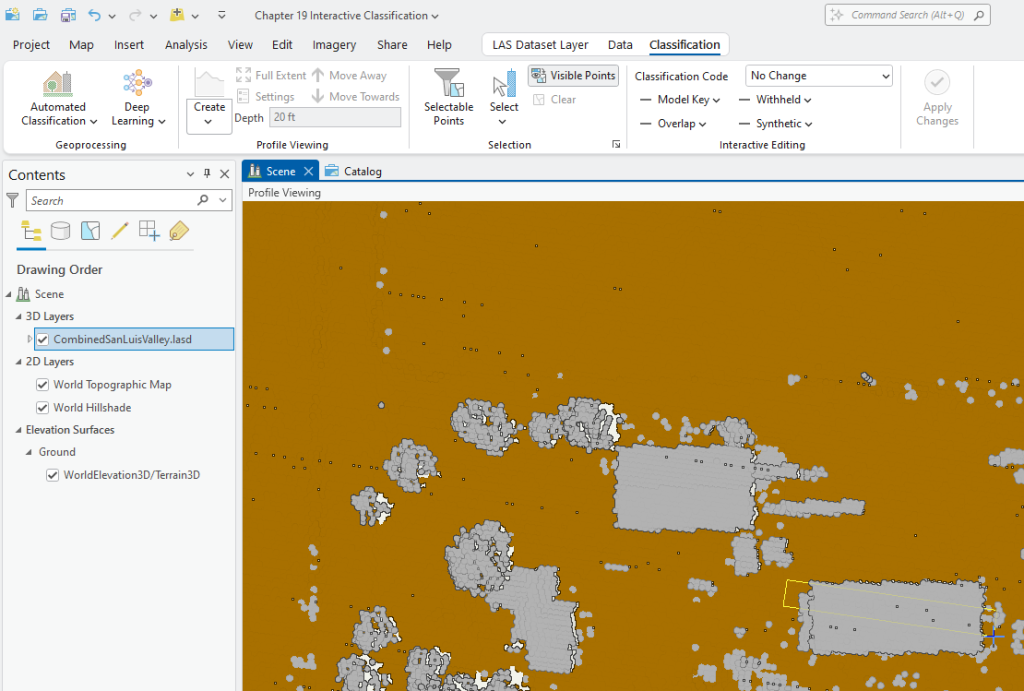Switch Contents to List By Data Source view

coord(60,230)
